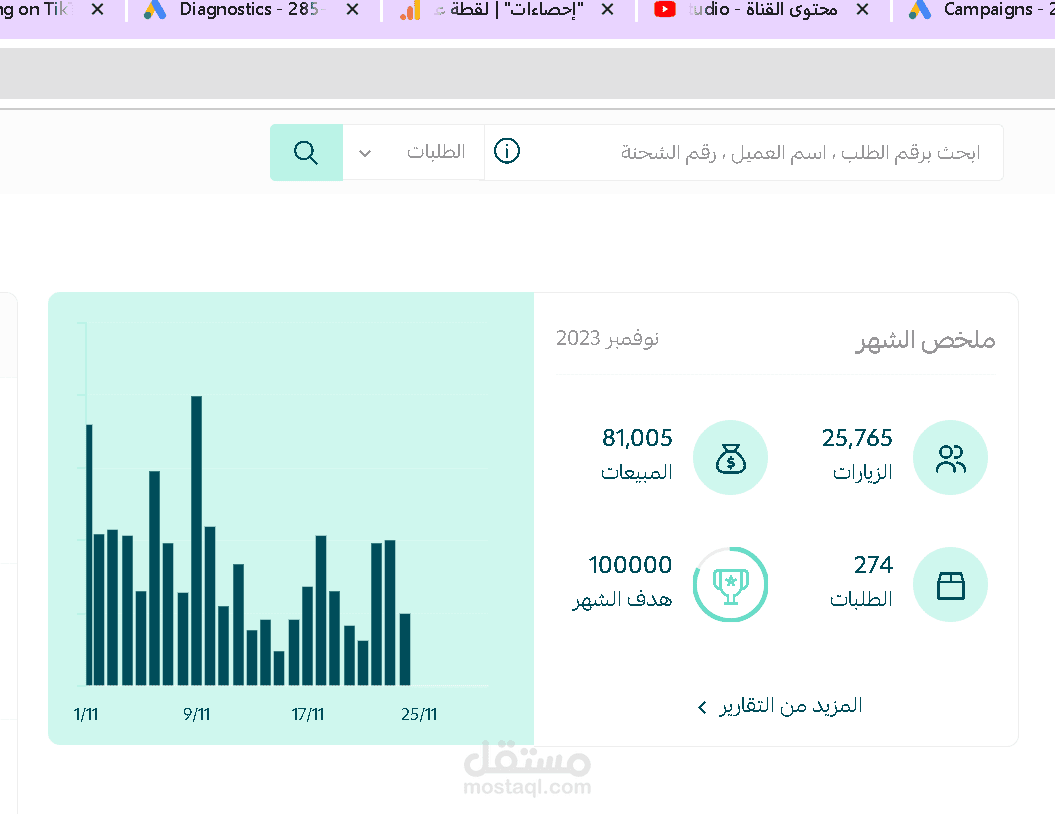Close the TikTok browser tab
1055x814 pixels.
pos(98,9)
